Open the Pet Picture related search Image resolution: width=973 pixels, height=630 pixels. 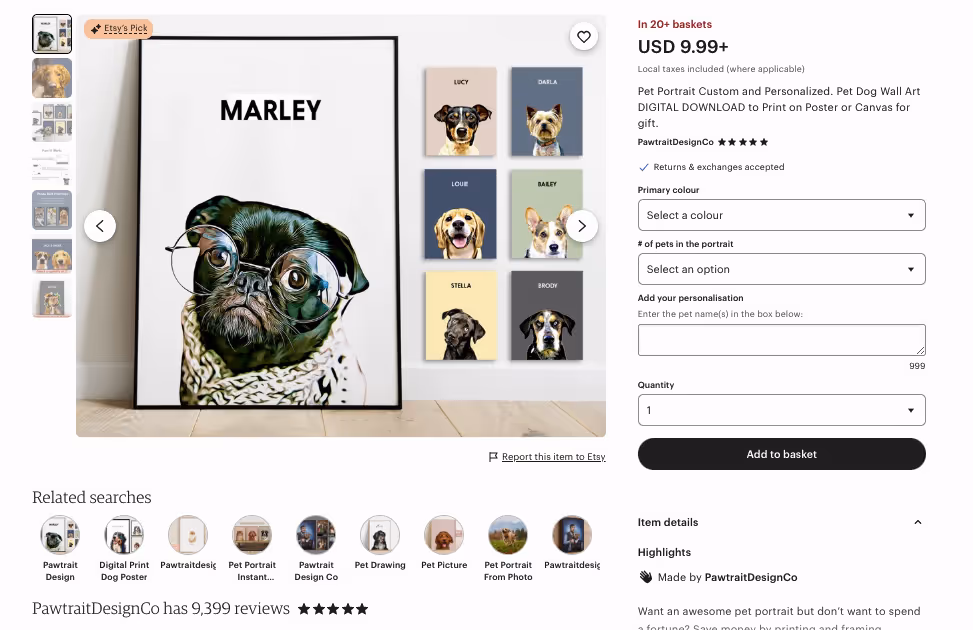(444, 543)
